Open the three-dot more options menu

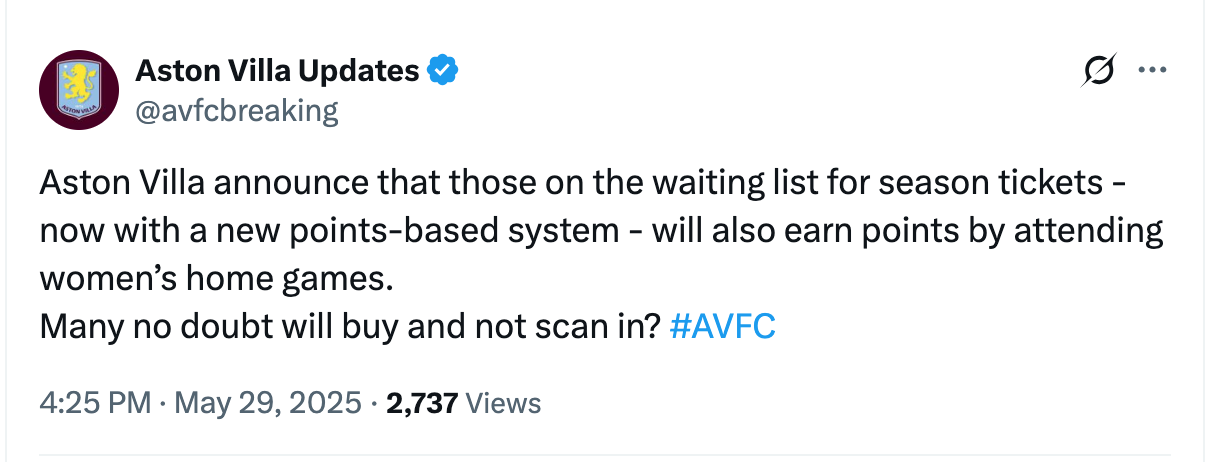click(1153, 71)
